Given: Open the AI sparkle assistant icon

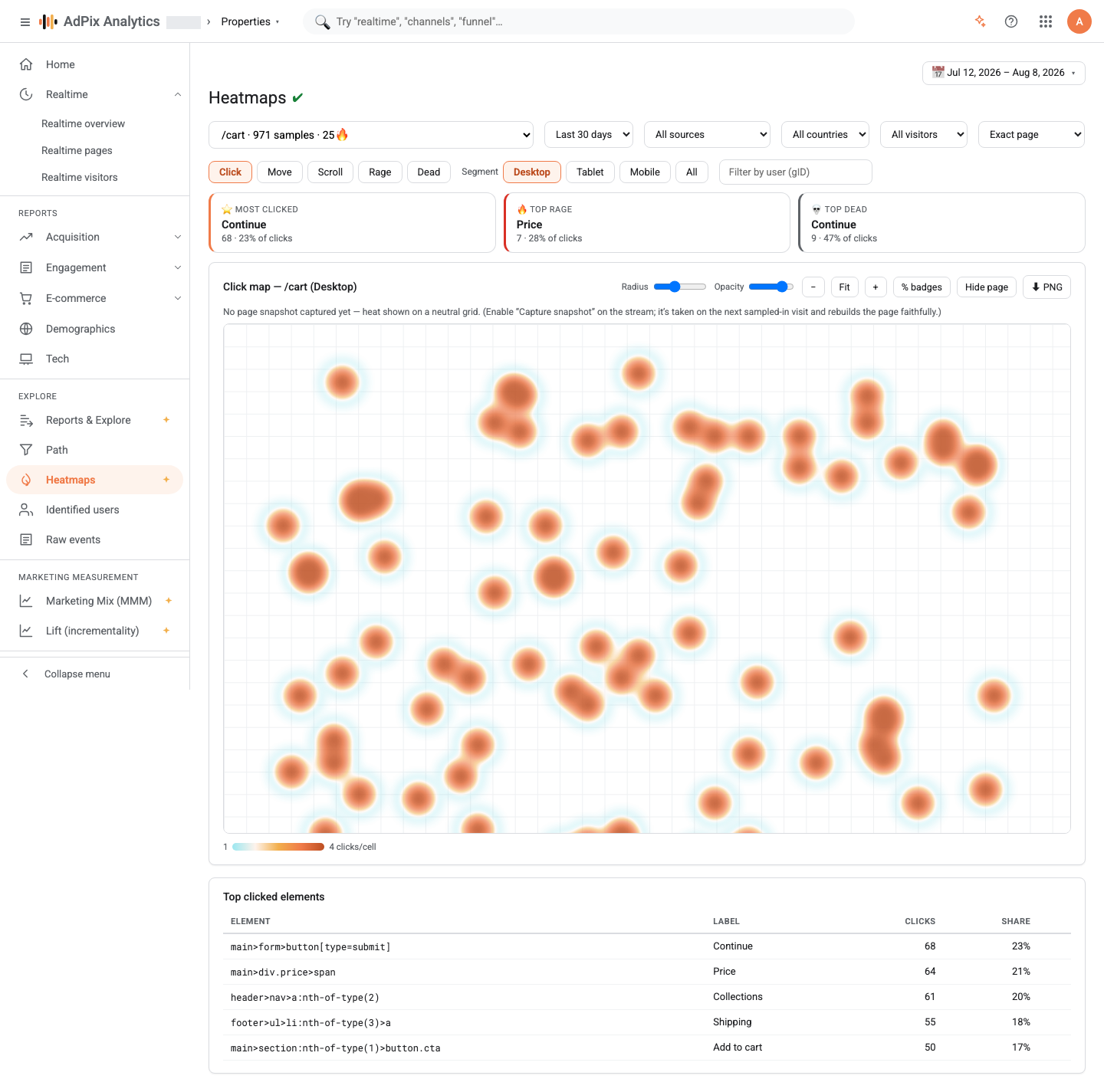Looking at the screenshot, I should [980, 21].
